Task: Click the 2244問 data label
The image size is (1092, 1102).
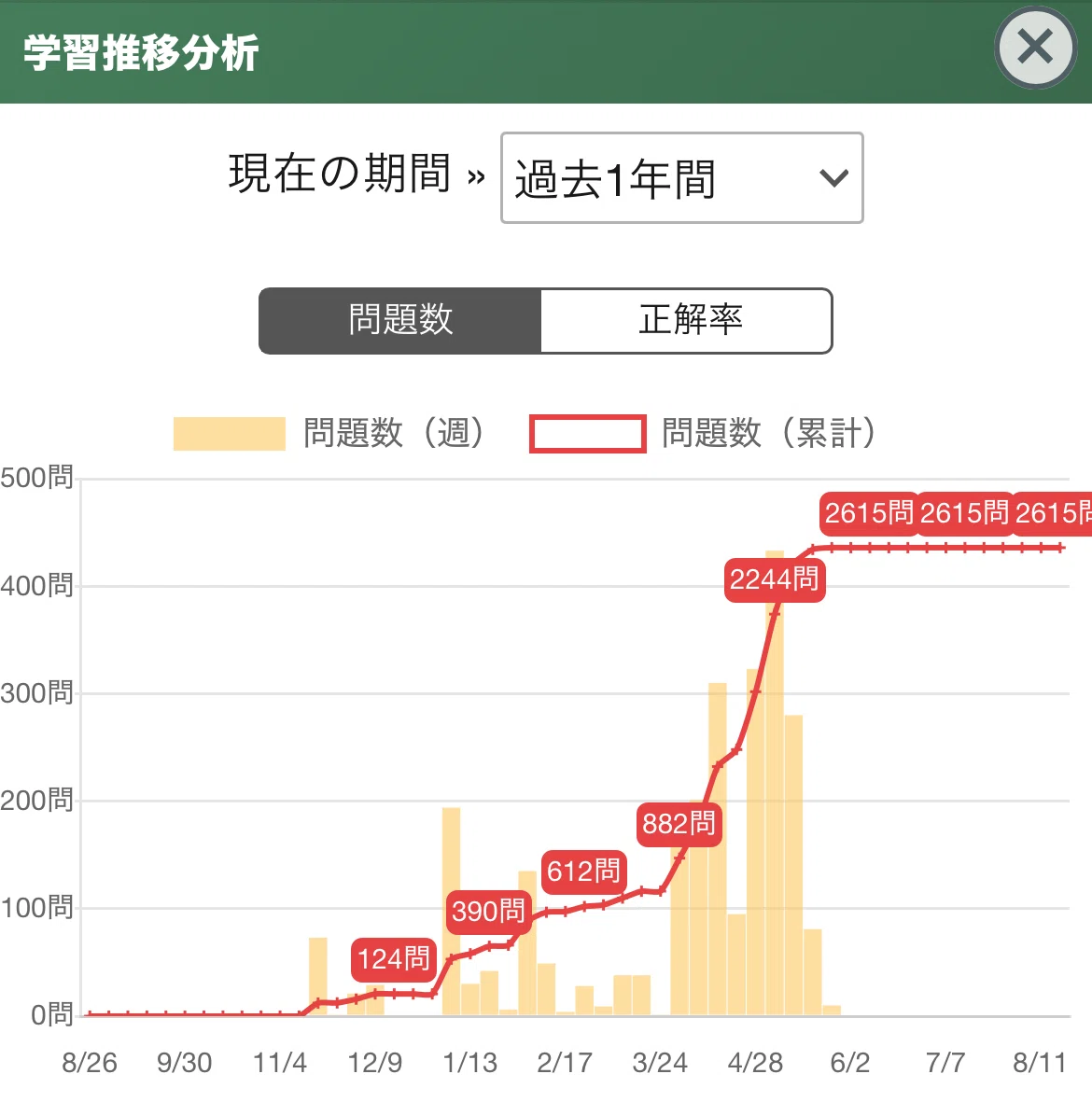Action: (x=774, y=579)
